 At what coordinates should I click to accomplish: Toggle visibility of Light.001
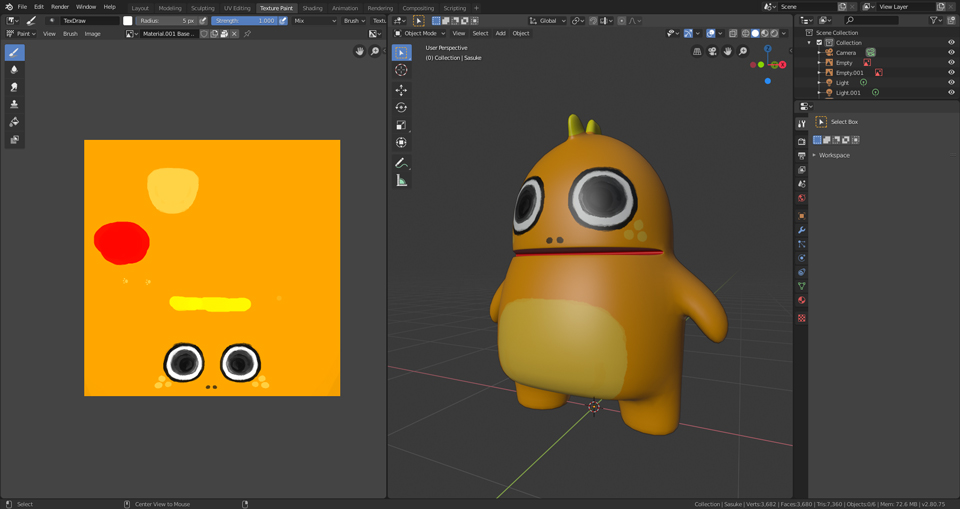[x=951, y=92]
